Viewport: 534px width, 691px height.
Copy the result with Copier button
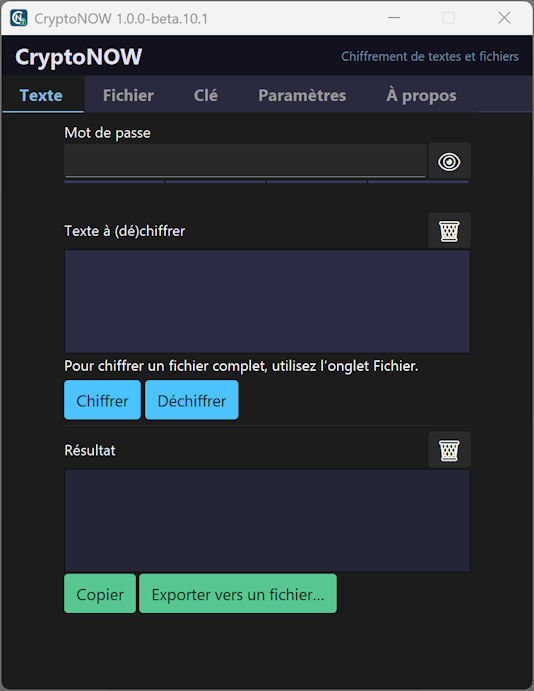pyautogui.click(x=100, y=594)
